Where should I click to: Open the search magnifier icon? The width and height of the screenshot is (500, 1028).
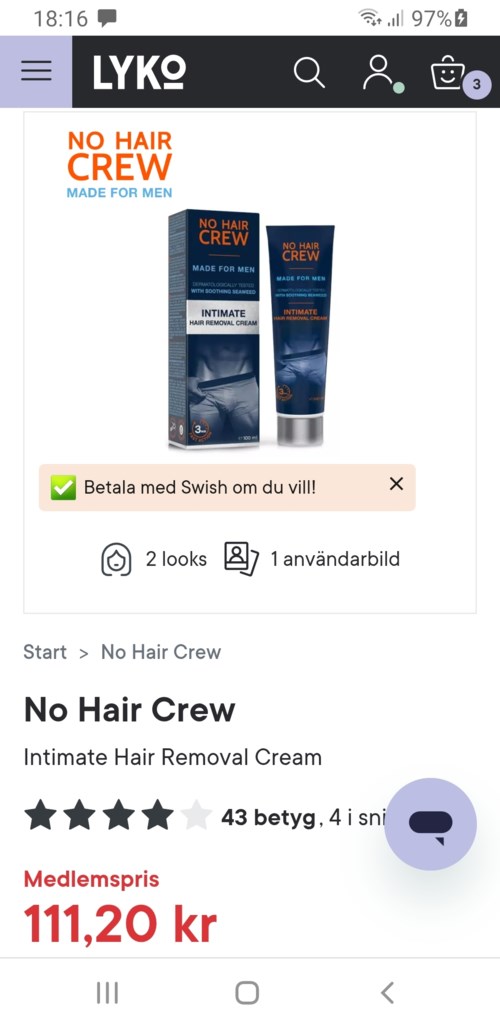coord(309,72)
